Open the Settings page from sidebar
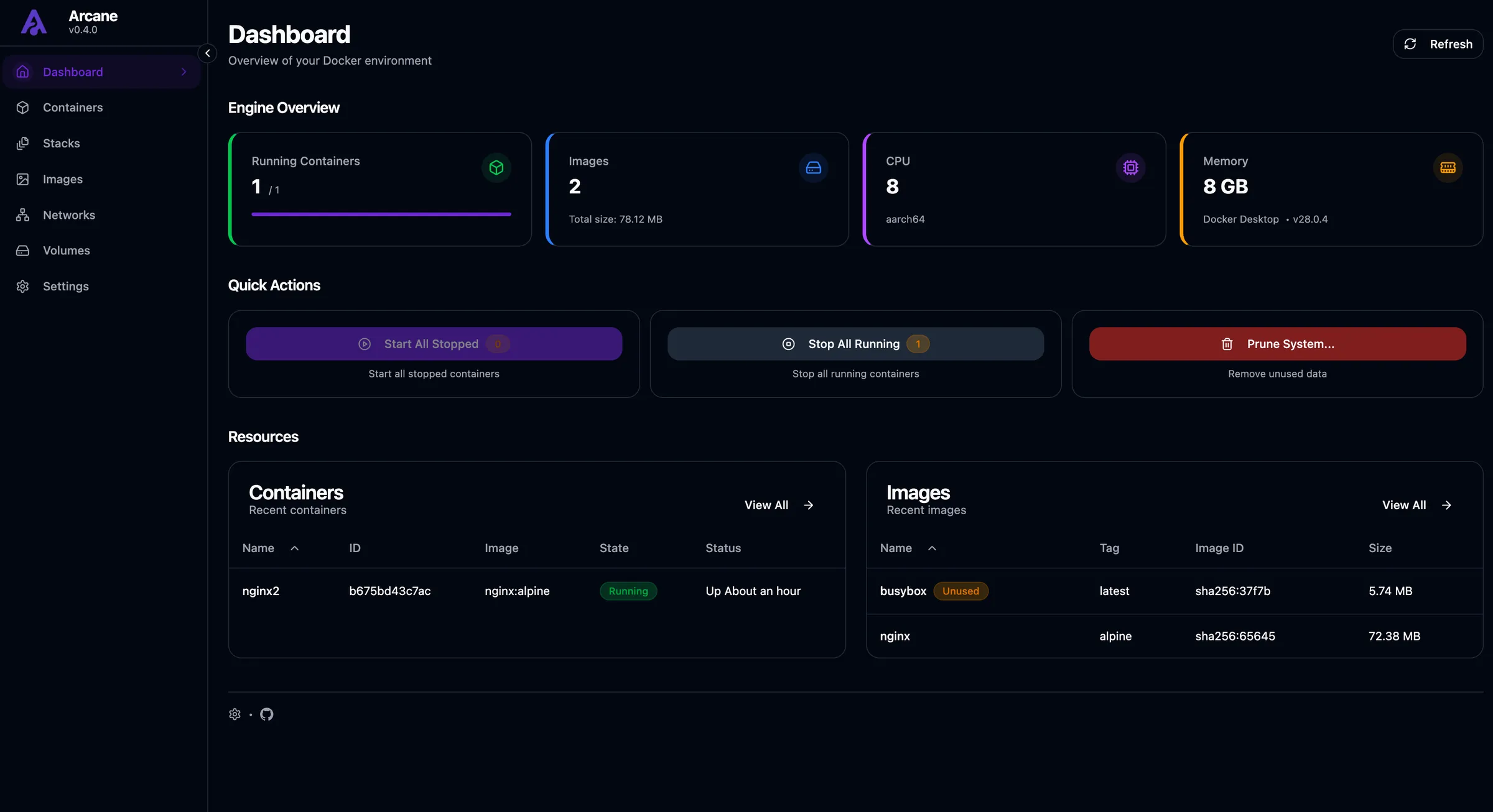1493x812 pixels. pyautogui.click(x=65, y=286)
